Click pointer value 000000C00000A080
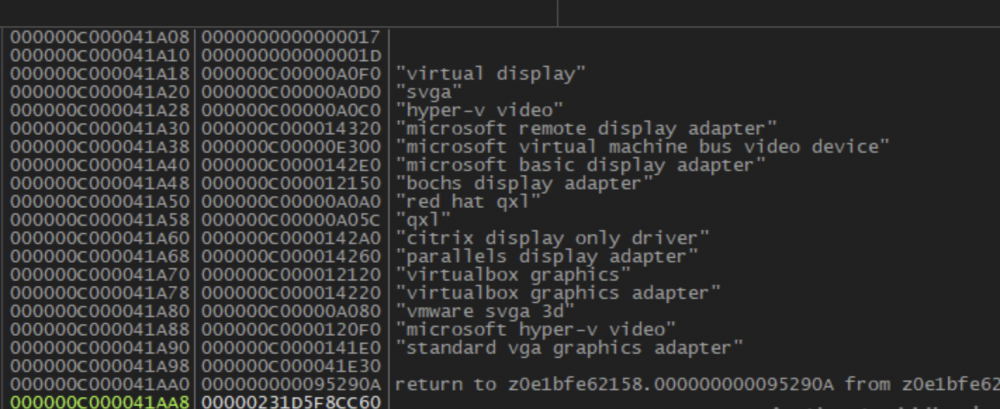The height and width of the screenshot is (409, 1000). [291, 311]
